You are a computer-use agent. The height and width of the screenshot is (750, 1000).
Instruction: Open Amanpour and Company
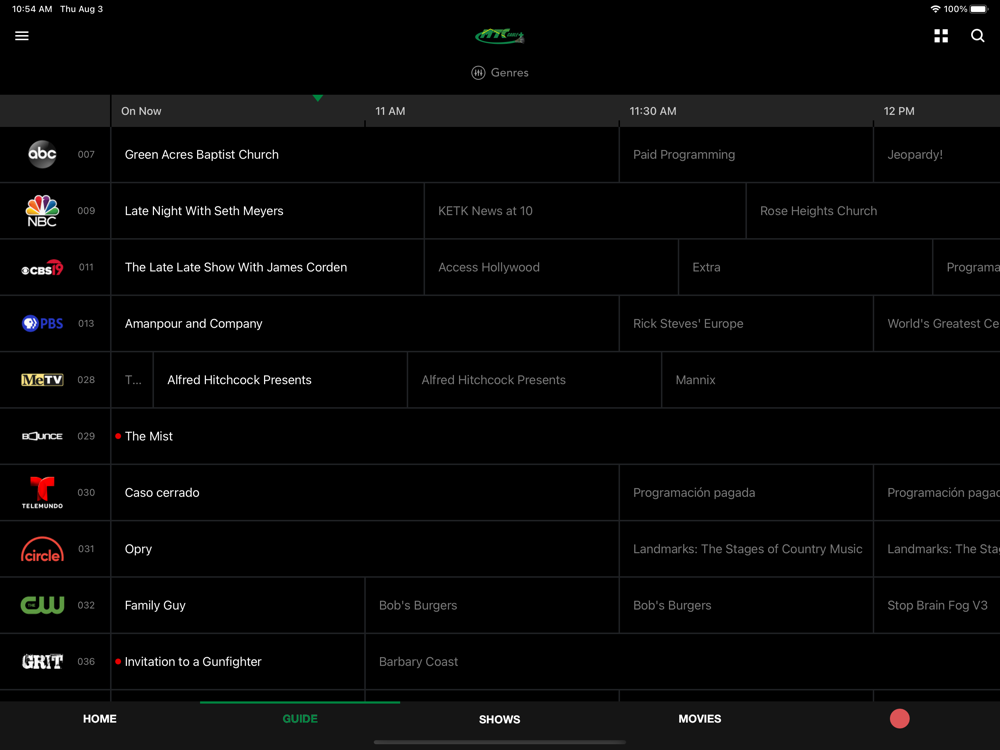tap(365, 323)
